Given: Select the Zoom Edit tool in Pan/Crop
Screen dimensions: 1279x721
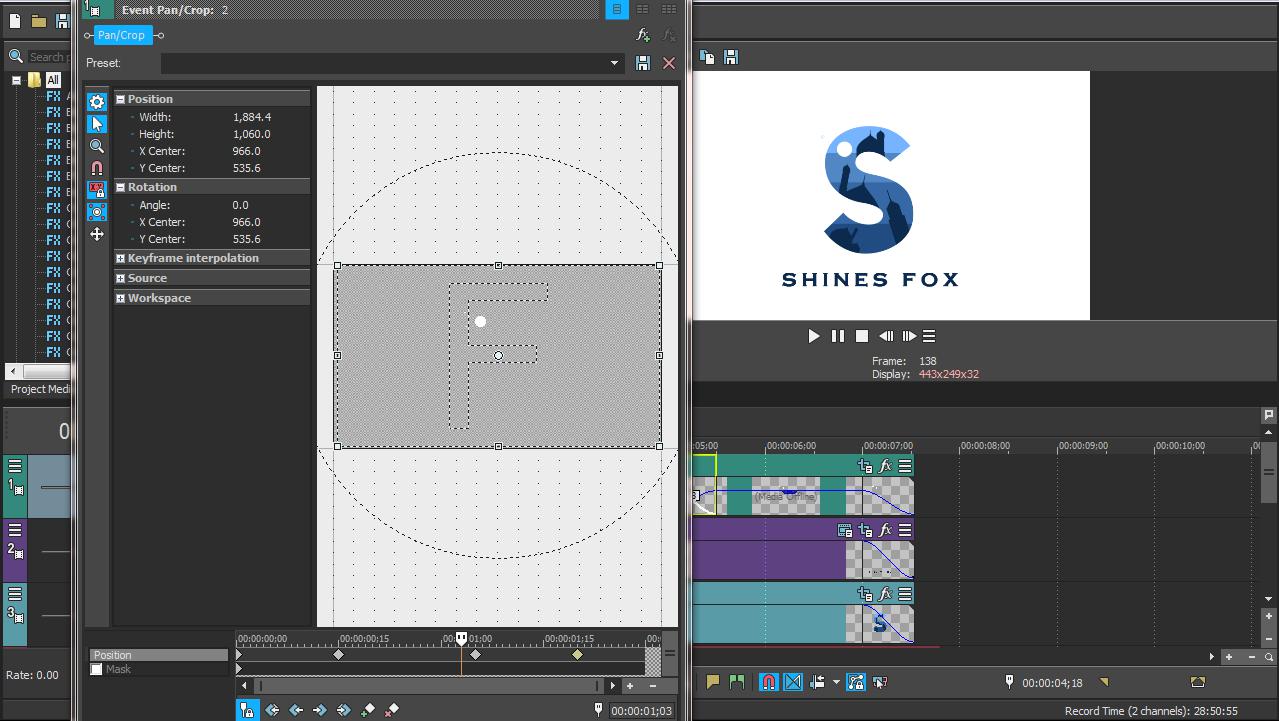Looking at the screenshot, I should point(97,145).
